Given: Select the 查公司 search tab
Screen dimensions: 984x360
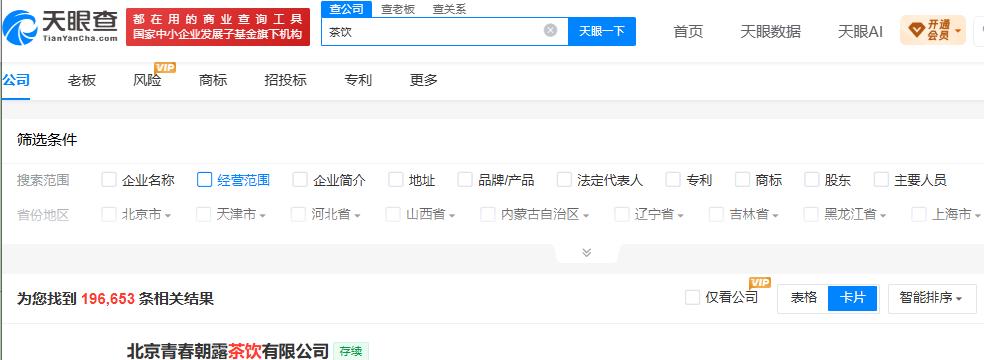Looking at the screenshot, I should point(346,9).
